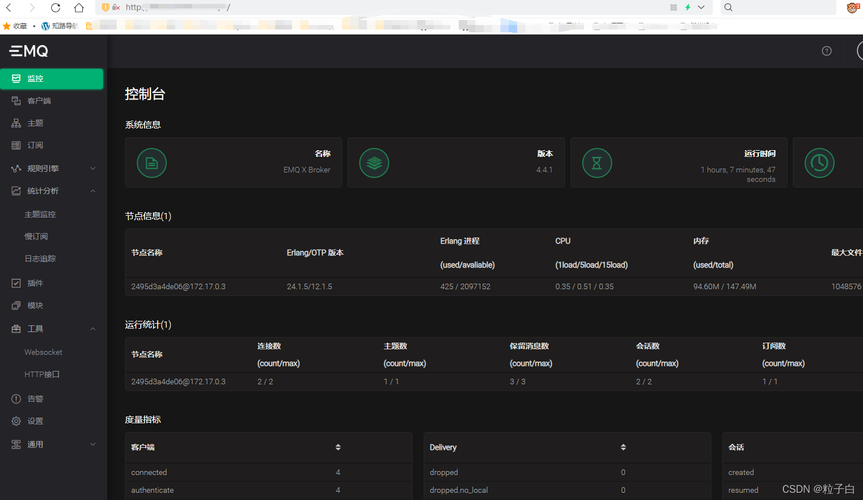Expand the 通用 submenu chevron

pyautogui.click(x=92, y=444)
